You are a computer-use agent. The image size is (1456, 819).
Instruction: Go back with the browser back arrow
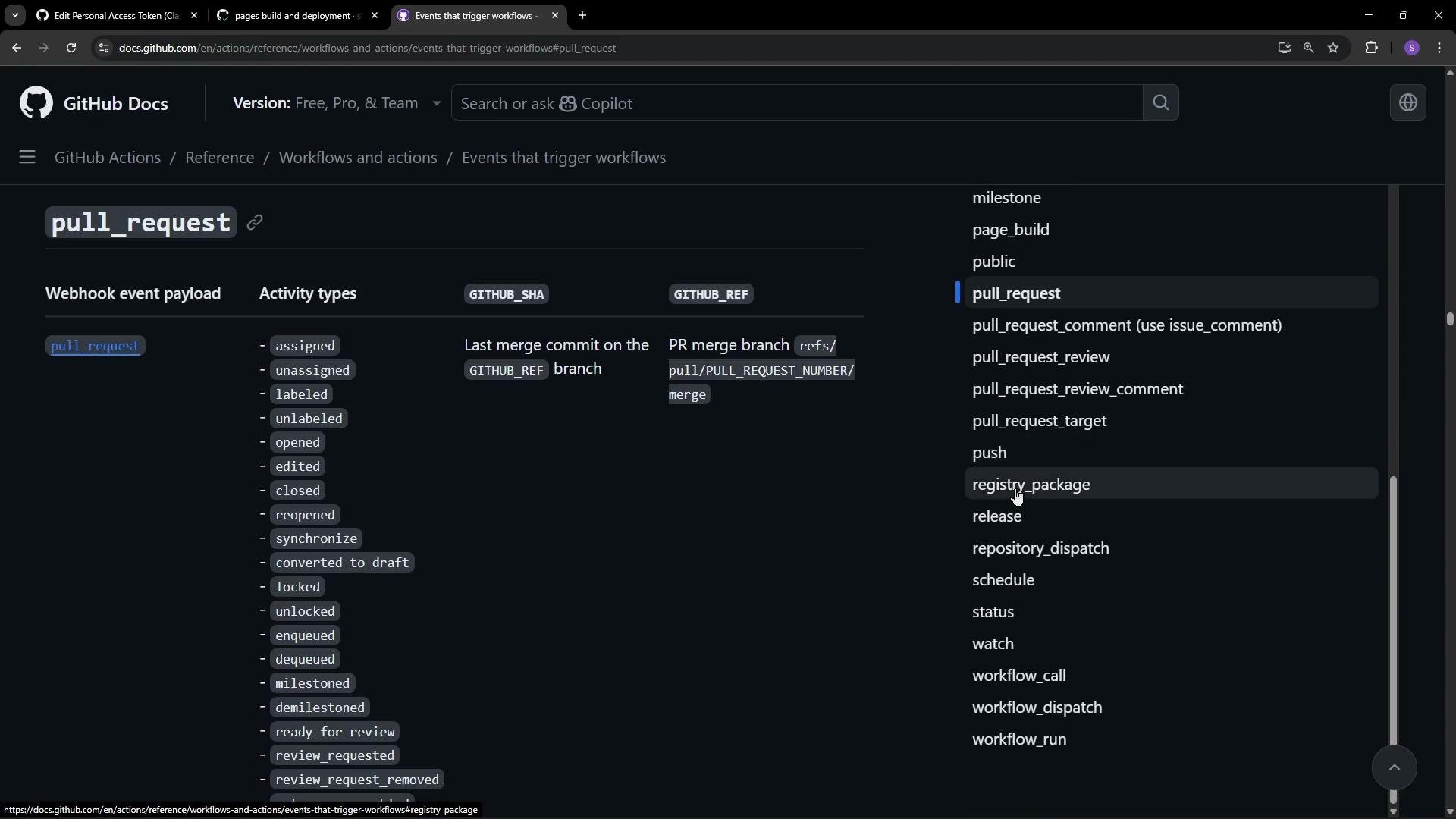pos(17,48)
